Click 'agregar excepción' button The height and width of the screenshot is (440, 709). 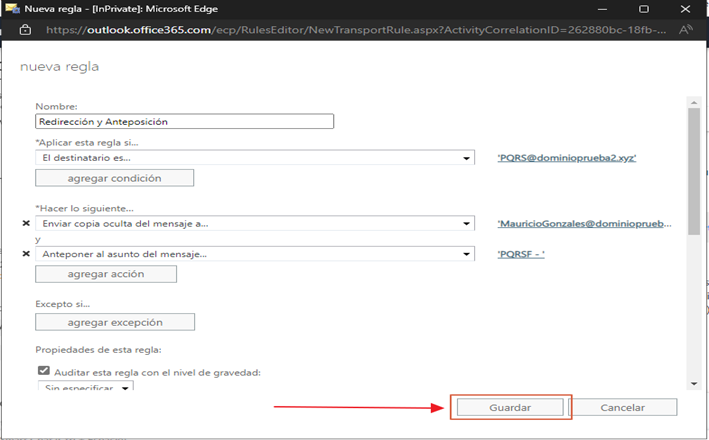click(x=114, y=322)
